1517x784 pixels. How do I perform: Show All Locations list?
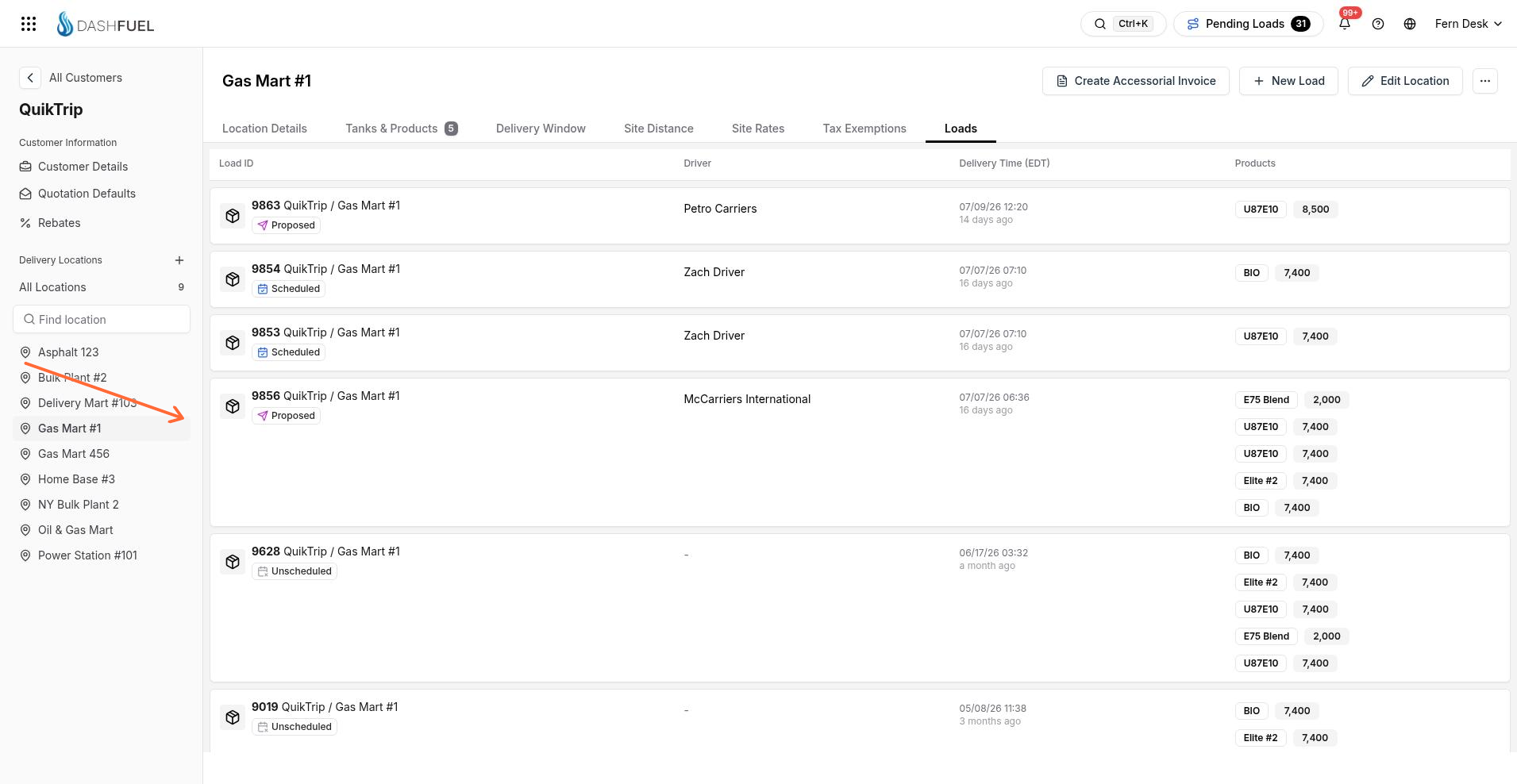(102, 287)
